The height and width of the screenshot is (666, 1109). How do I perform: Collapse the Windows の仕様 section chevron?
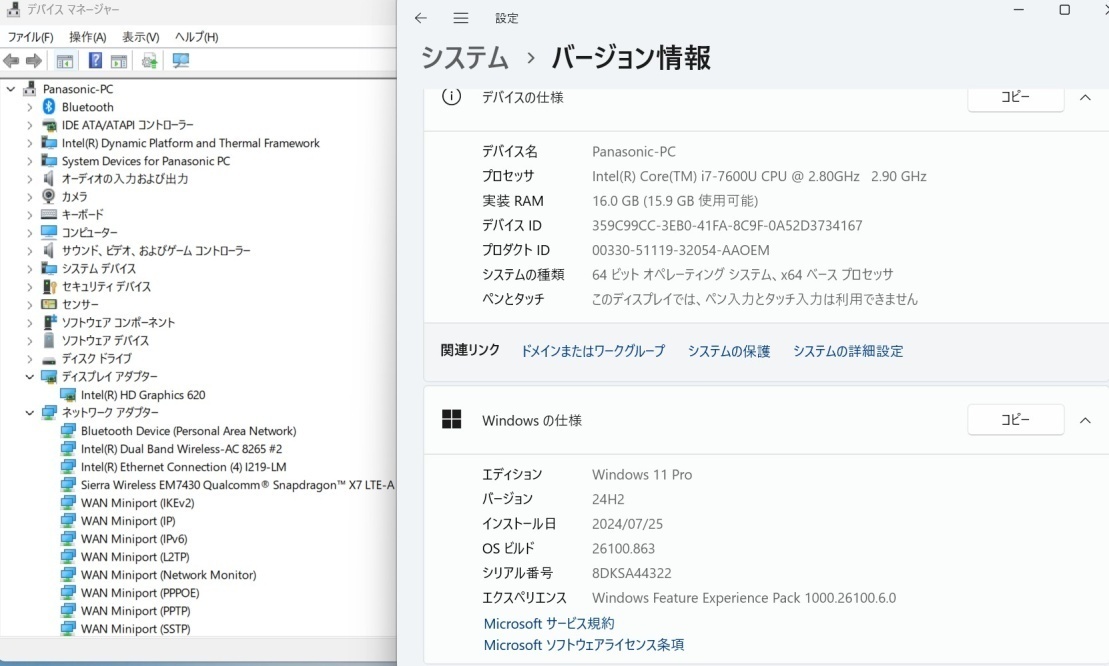point(1085,421)
